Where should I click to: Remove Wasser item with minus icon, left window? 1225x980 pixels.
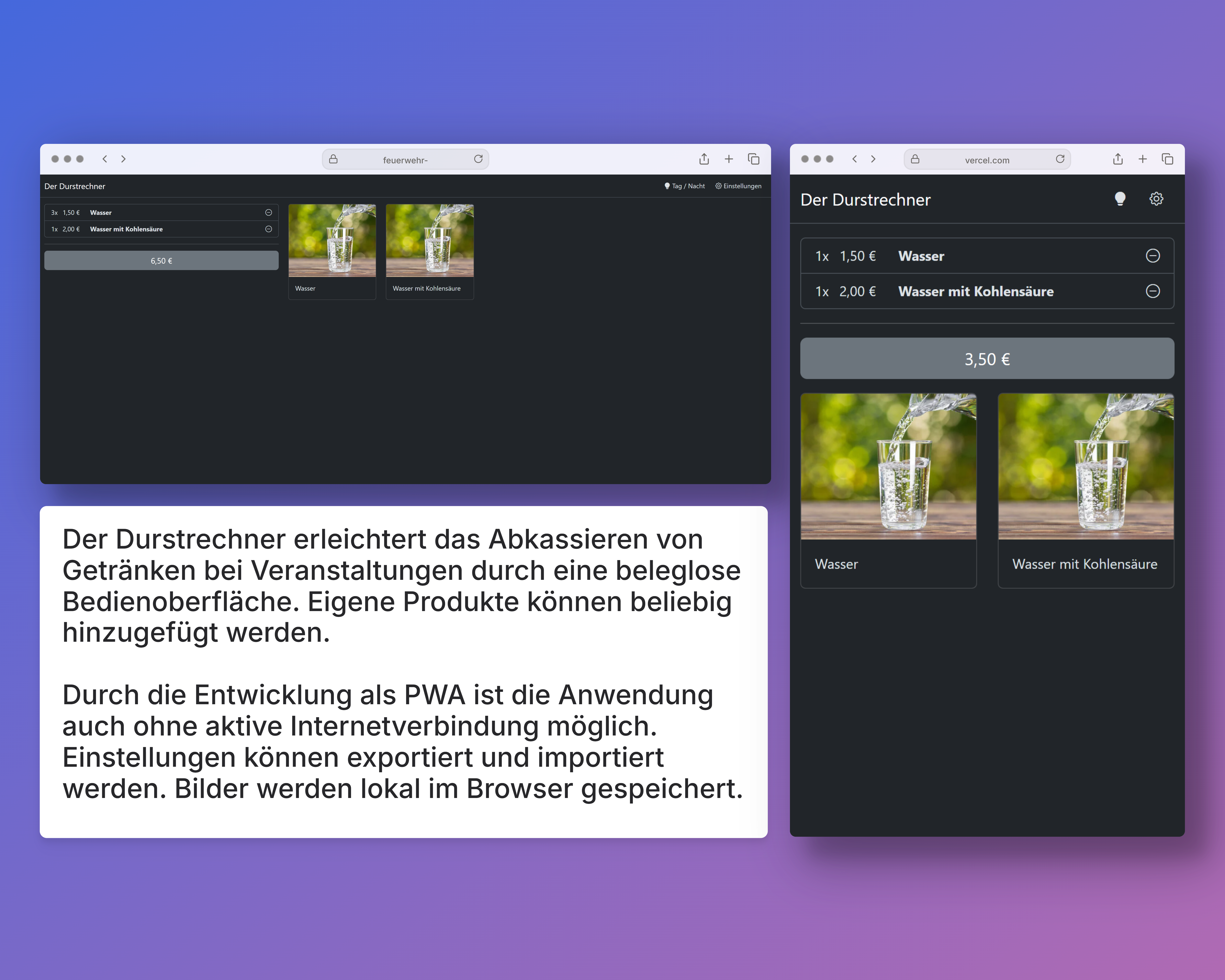pyautogui.click(x=269, y=213)
